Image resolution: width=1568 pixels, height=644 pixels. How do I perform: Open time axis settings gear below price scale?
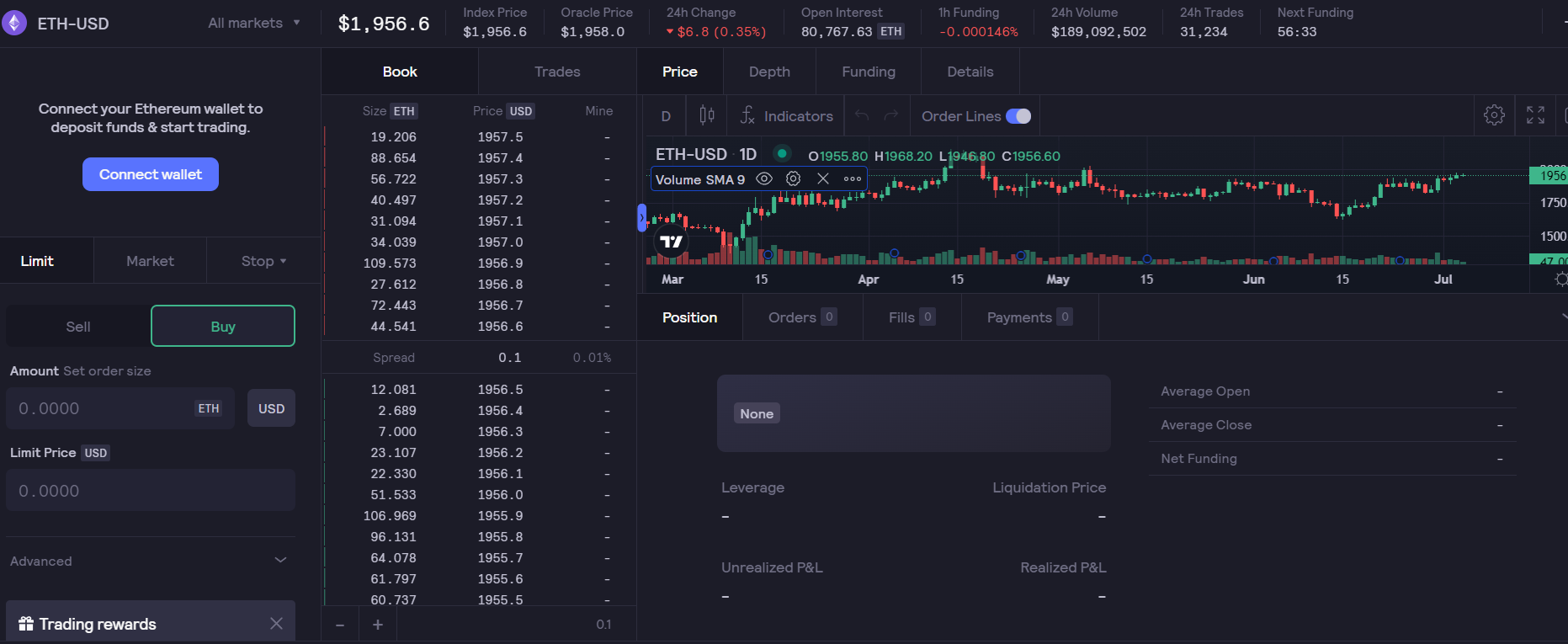(1561, 279)
